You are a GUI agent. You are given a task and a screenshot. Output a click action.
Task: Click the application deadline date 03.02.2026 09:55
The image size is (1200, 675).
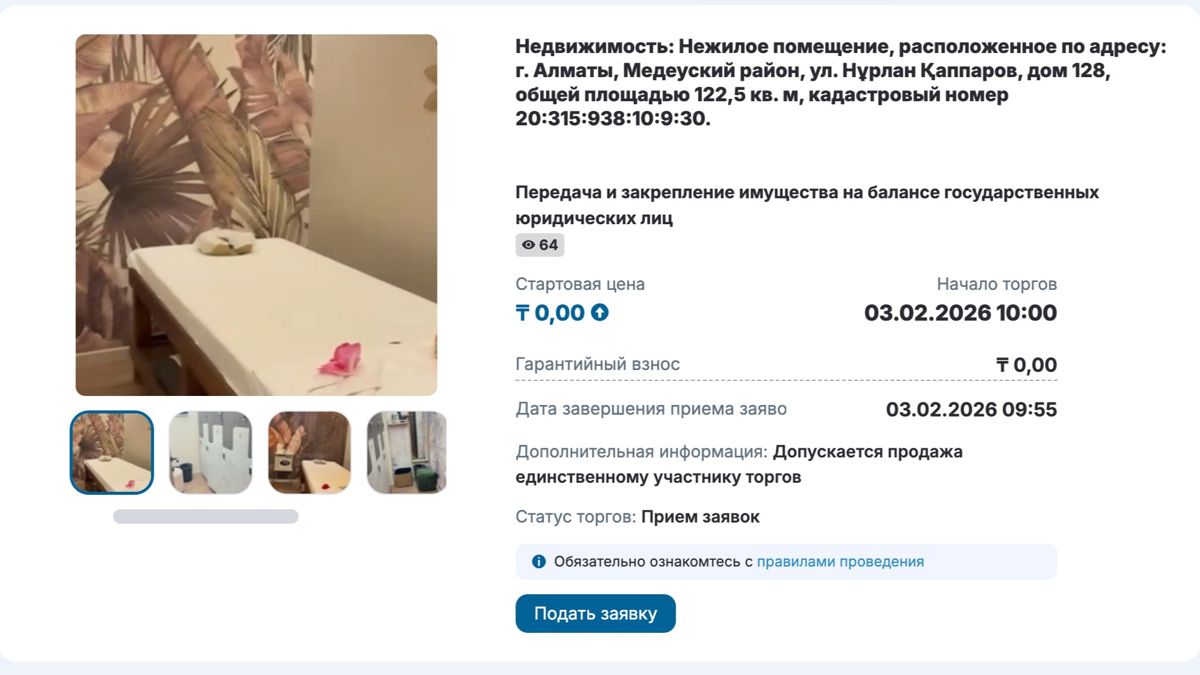coord(968,409)
